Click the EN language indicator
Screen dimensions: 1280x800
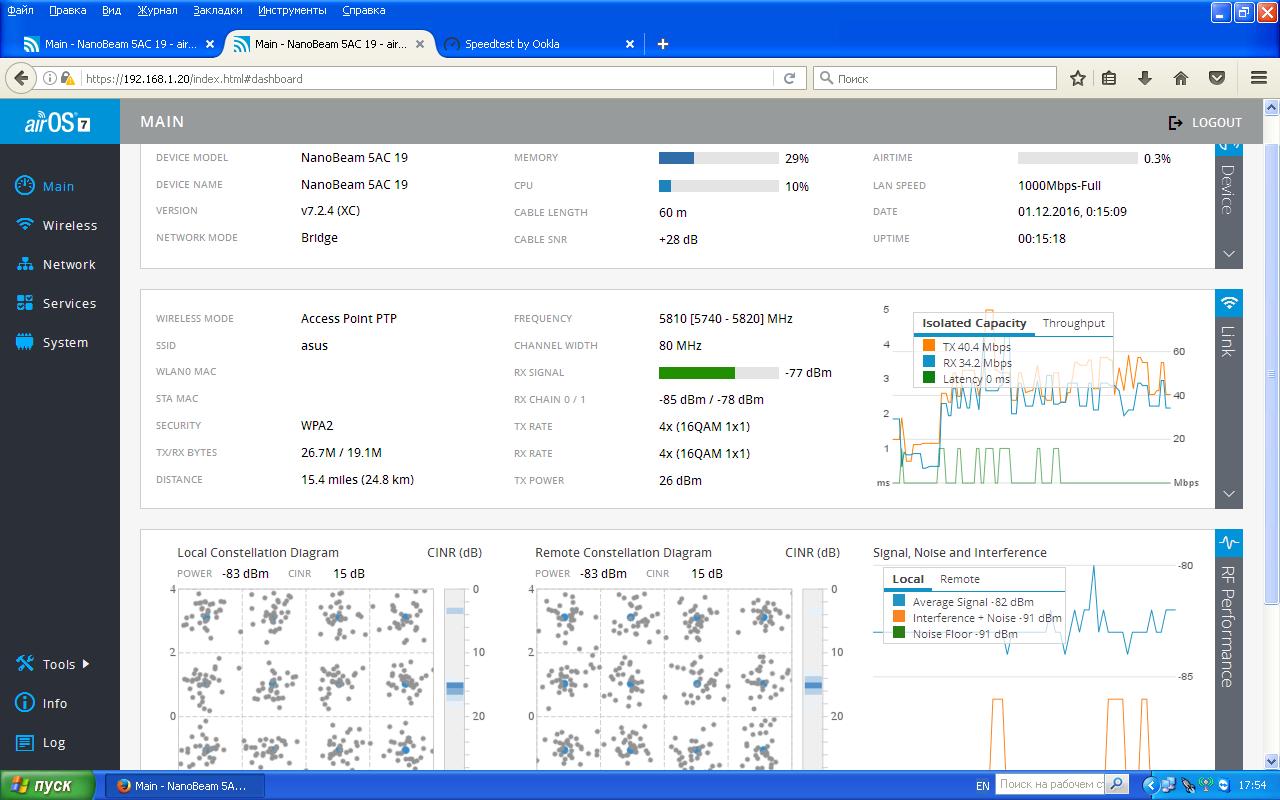[x=983, y=786]
